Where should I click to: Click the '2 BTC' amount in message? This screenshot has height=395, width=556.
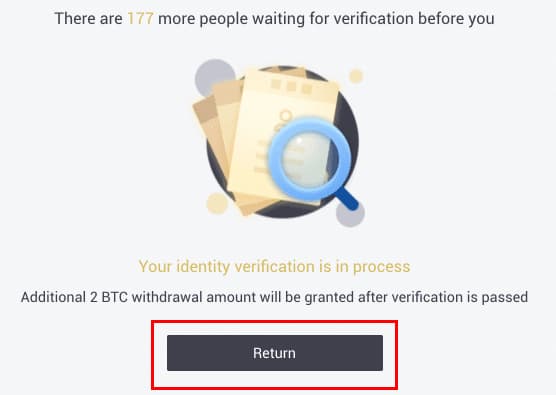pos(109,297)
